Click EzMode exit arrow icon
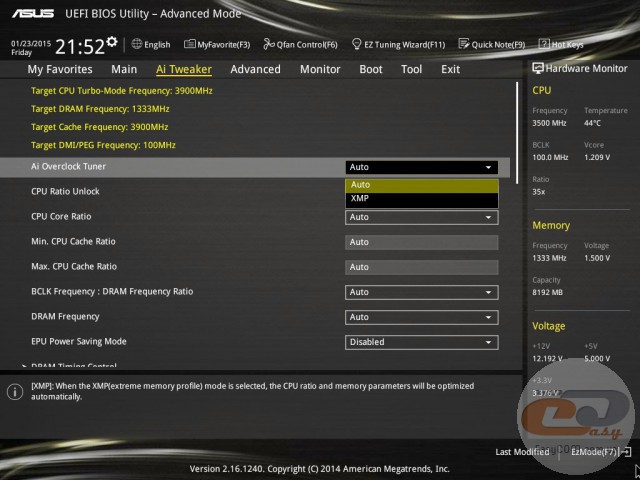The height and width of the screenshot is (480, 640). tap(626, 451)
